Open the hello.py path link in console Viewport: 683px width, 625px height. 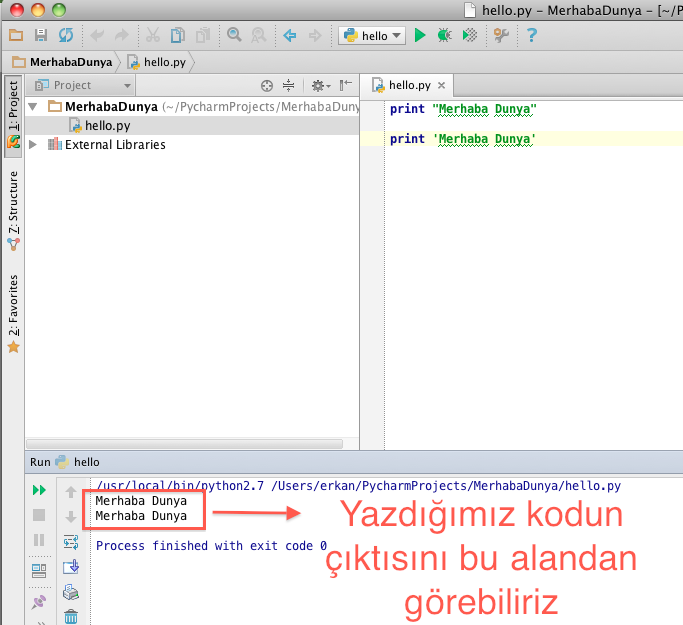tap(446, 486)
